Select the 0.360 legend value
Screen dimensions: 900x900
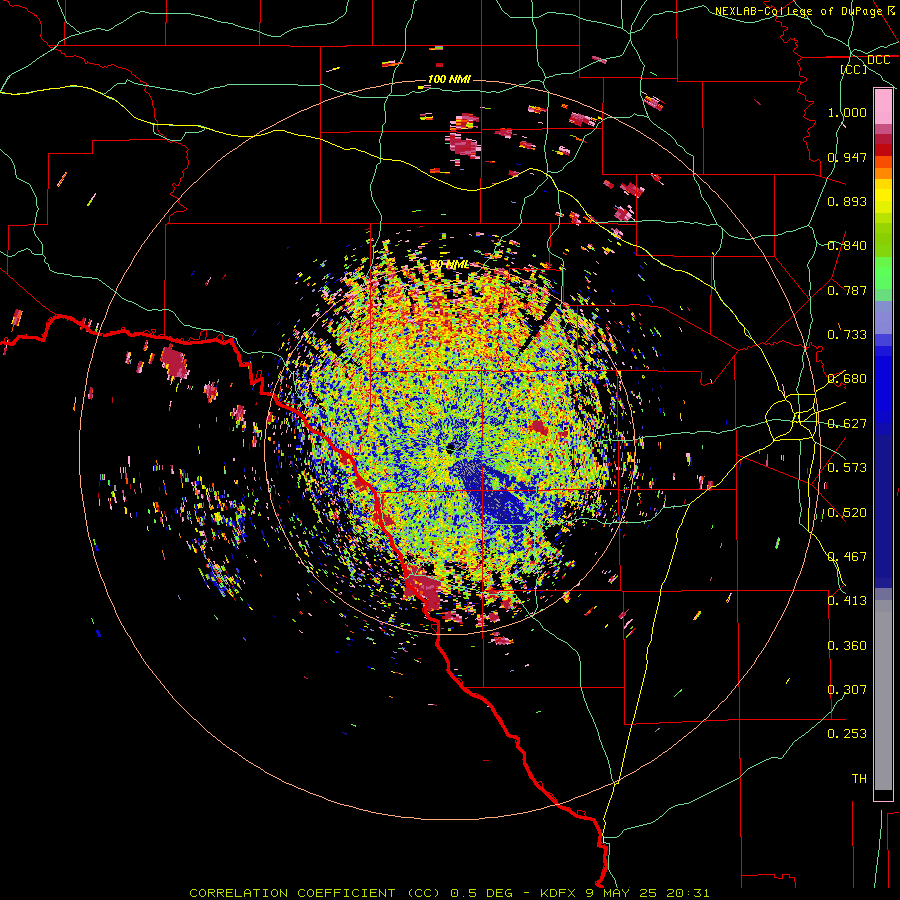[847, 646]
